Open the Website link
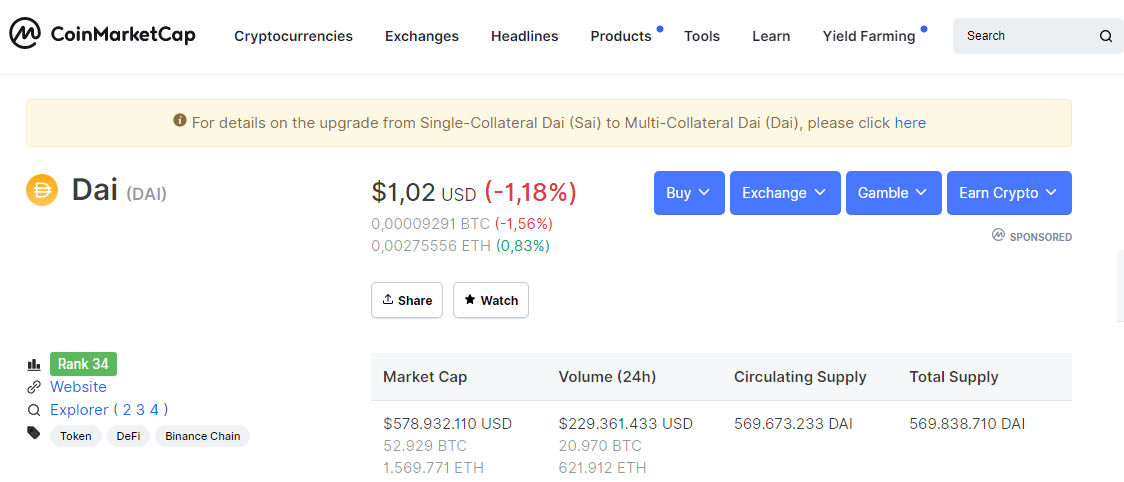This screenshot has width=1124, height=482. (x=78, y=387)
